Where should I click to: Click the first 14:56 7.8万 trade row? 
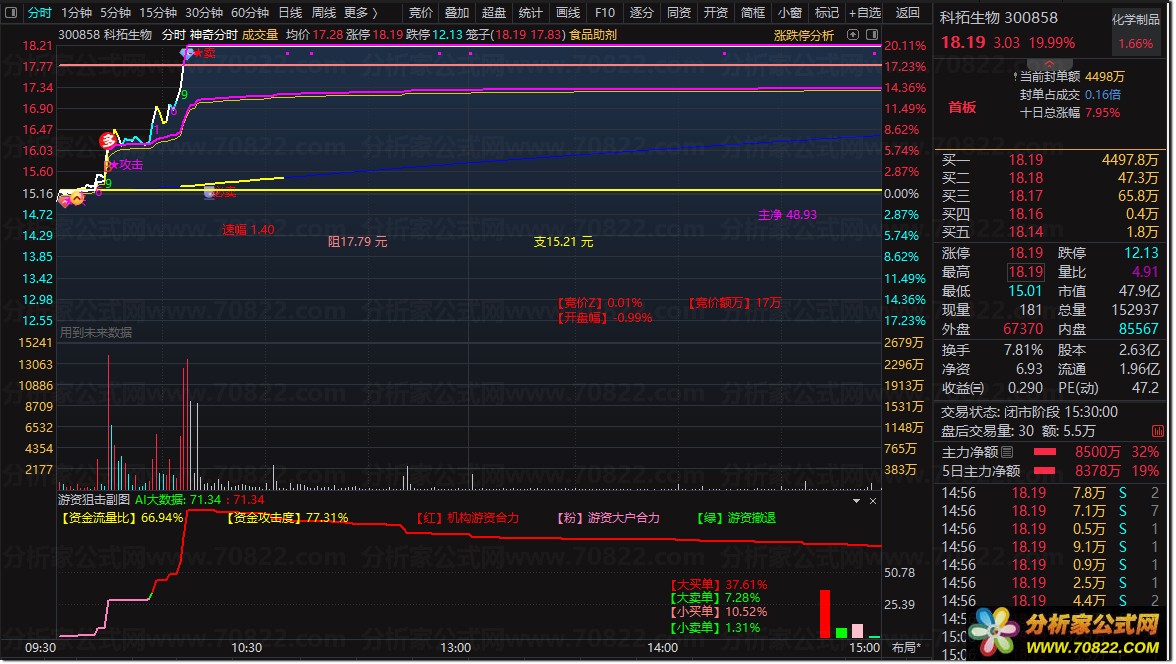pos(1050,493)
